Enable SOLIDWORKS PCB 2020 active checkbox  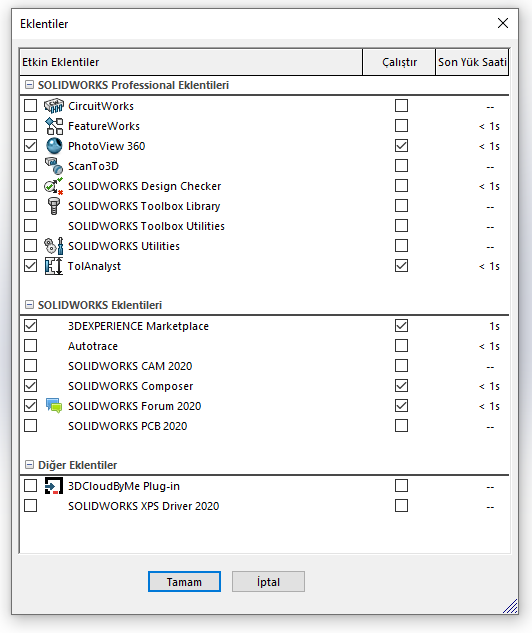click(31, 426)
